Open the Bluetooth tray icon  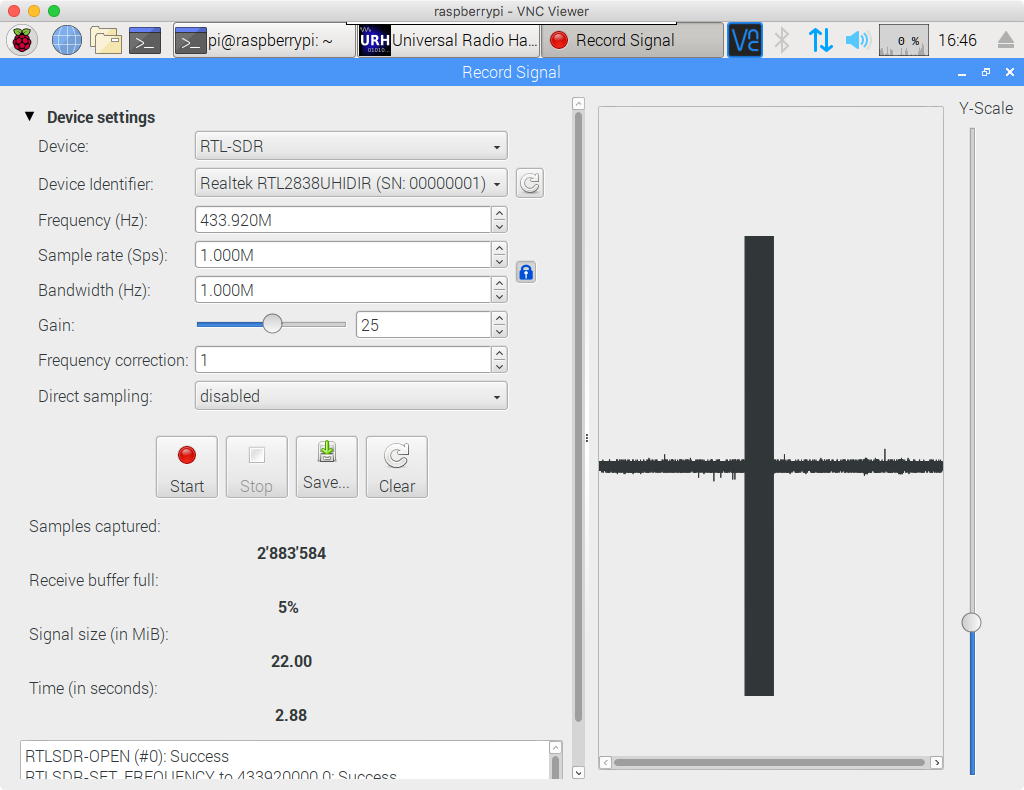[x=783, y=41]
